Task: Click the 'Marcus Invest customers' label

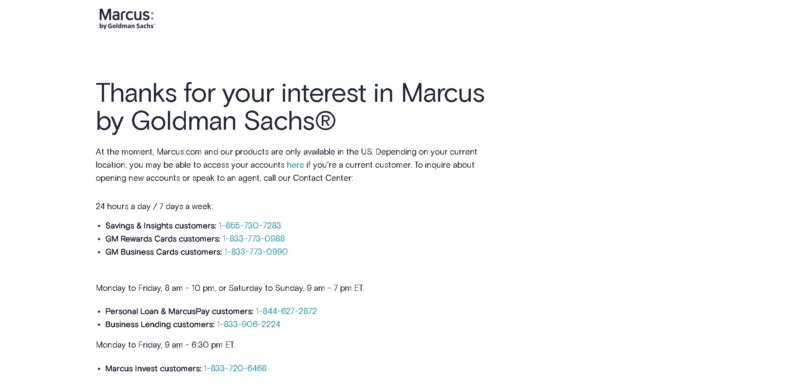Action: coord(153,368)
